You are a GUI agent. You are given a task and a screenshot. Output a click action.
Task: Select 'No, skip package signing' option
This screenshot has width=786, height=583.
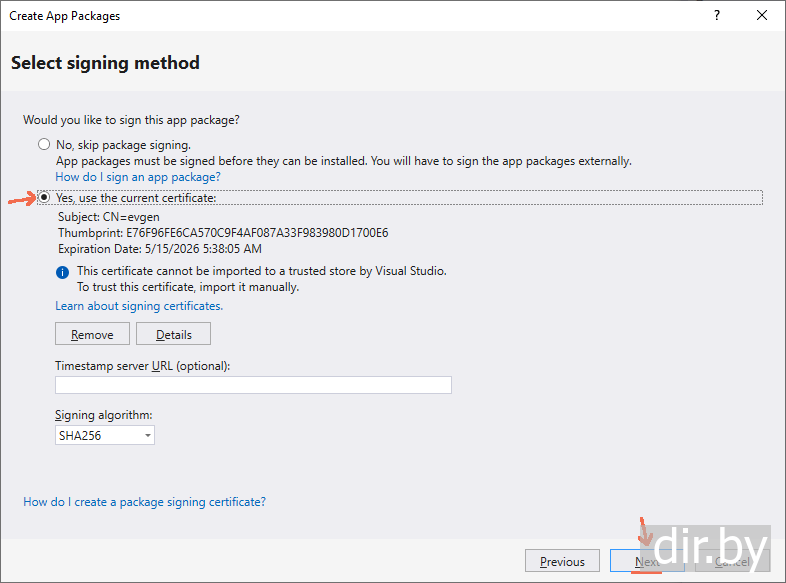click(44, 145)
